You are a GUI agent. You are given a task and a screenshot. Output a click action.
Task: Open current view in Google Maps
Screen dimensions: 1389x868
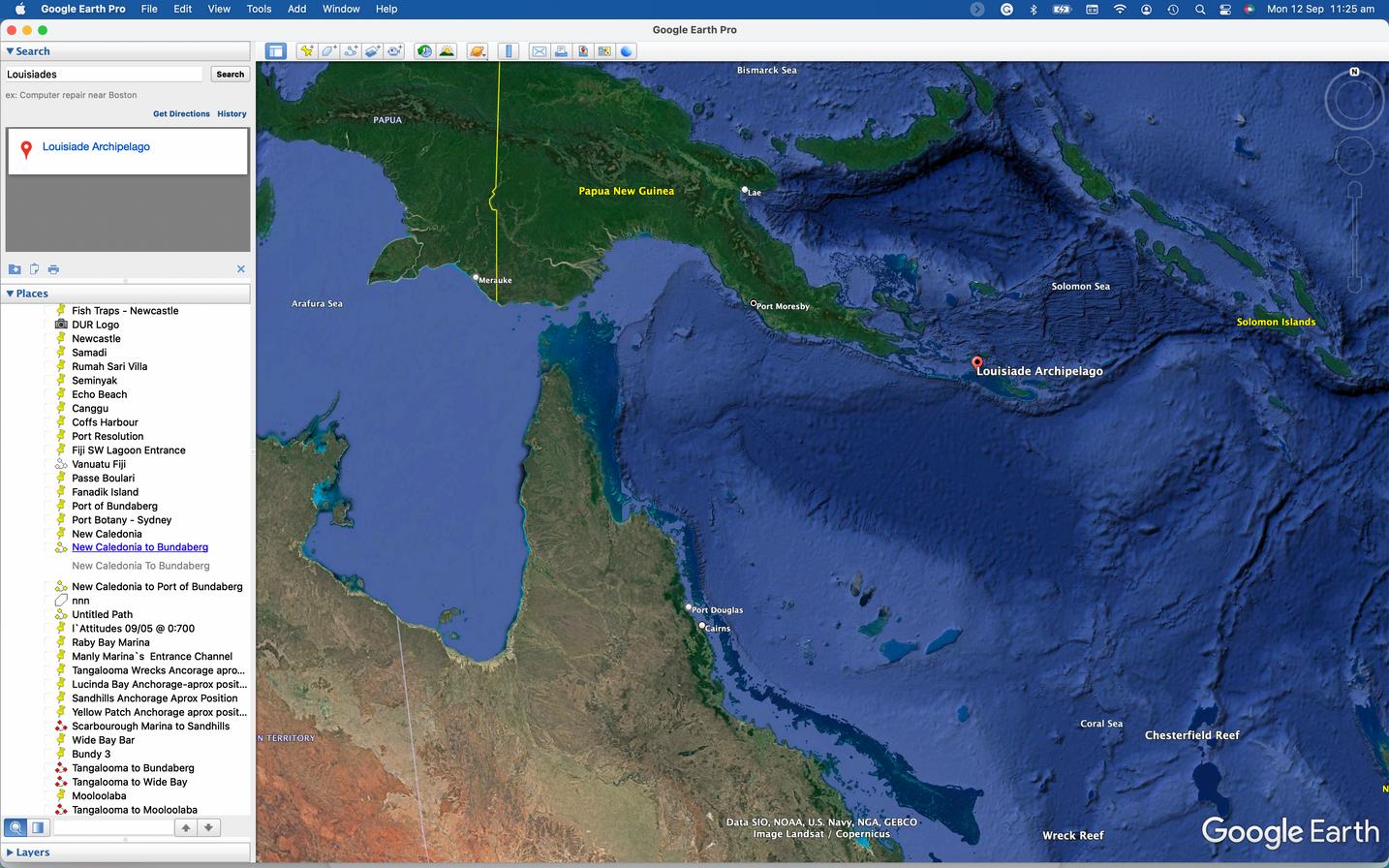coord(605,51)
